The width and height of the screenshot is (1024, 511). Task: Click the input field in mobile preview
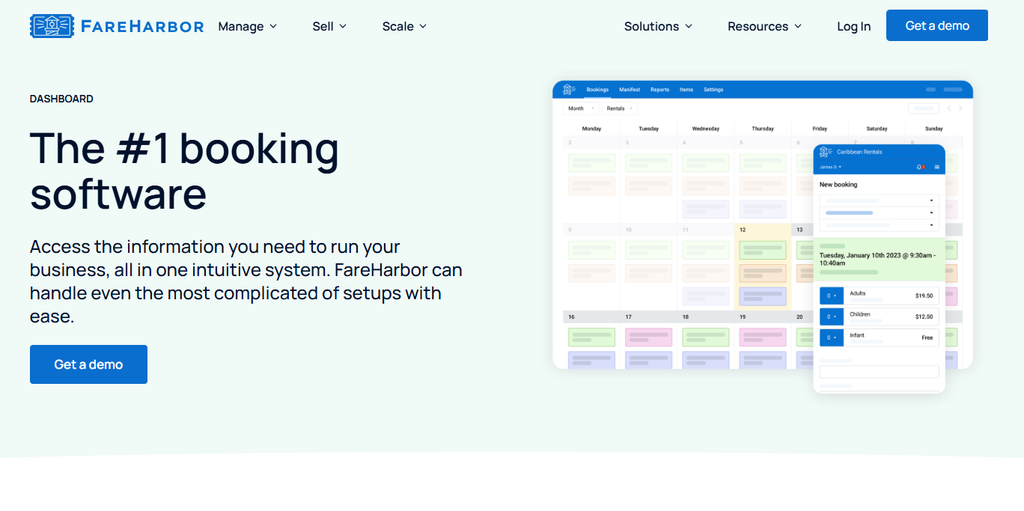click(879, 372)
